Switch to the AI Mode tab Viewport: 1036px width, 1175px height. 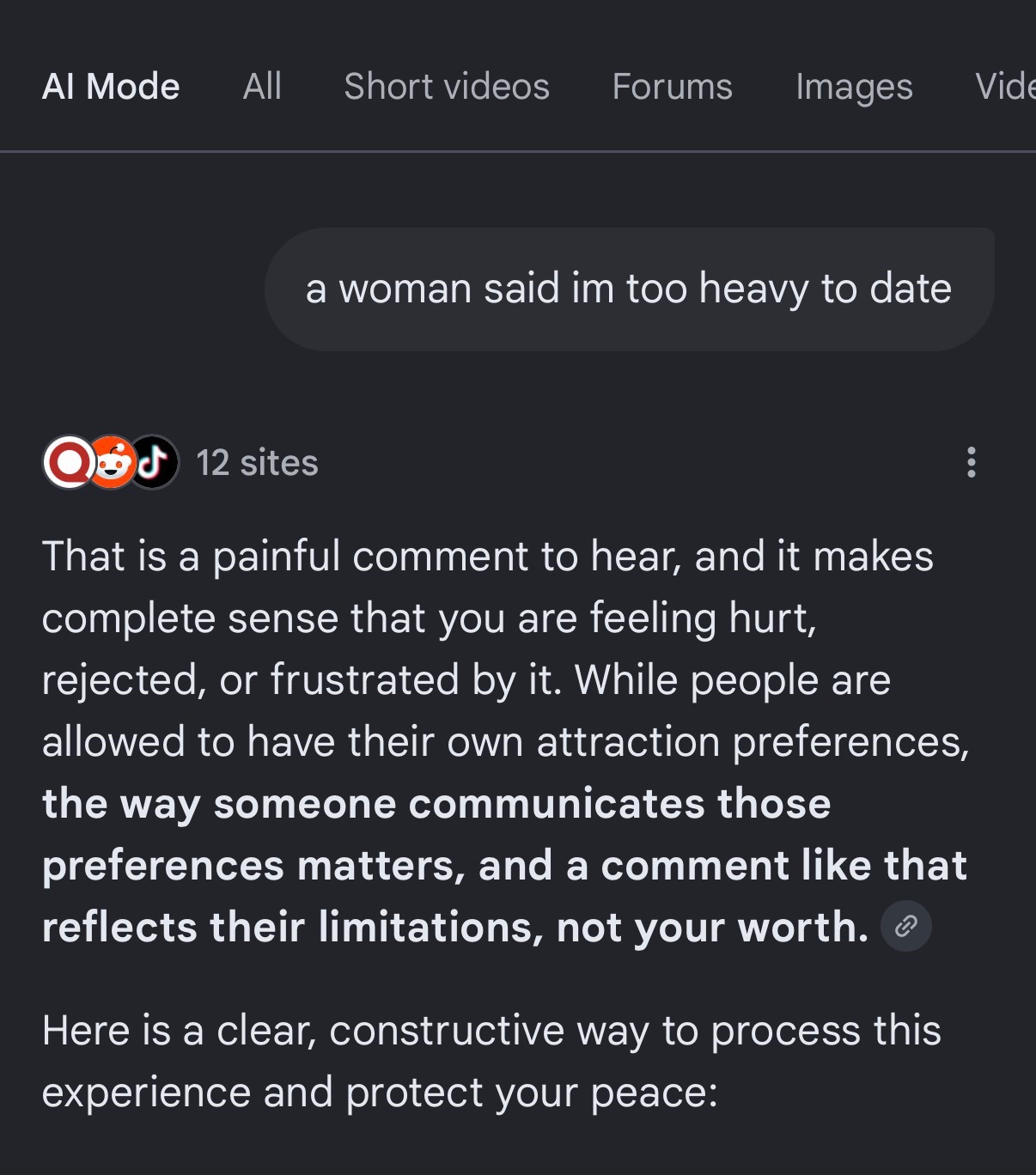coord(111,87)
